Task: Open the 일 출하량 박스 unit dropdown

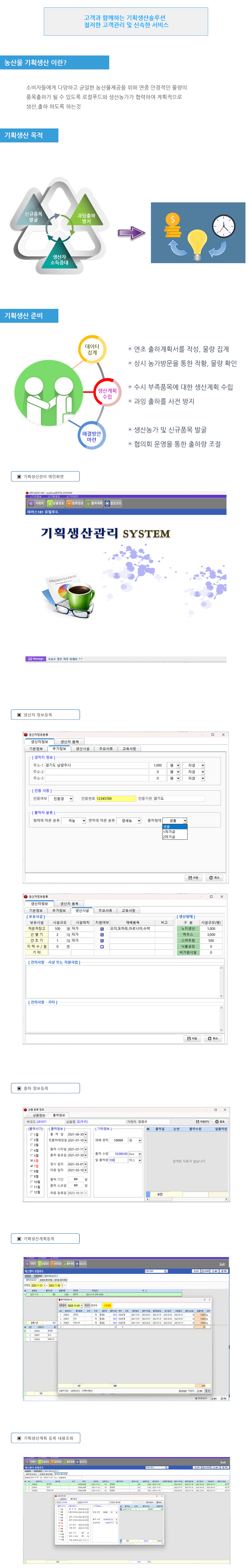Action: click(x=139, y=1160)
